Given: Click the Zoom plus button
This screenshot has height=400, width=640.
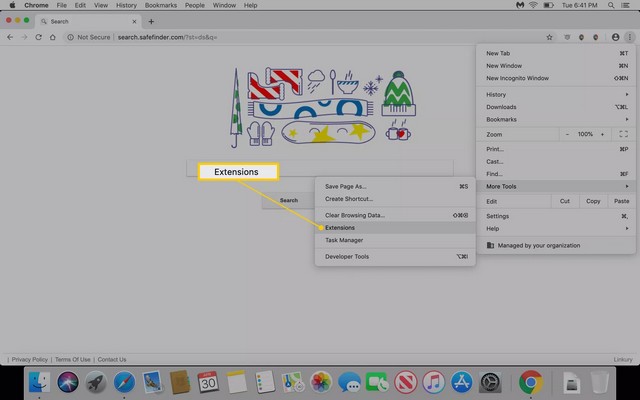Looking at the screenshot, I should pos(603,134).
